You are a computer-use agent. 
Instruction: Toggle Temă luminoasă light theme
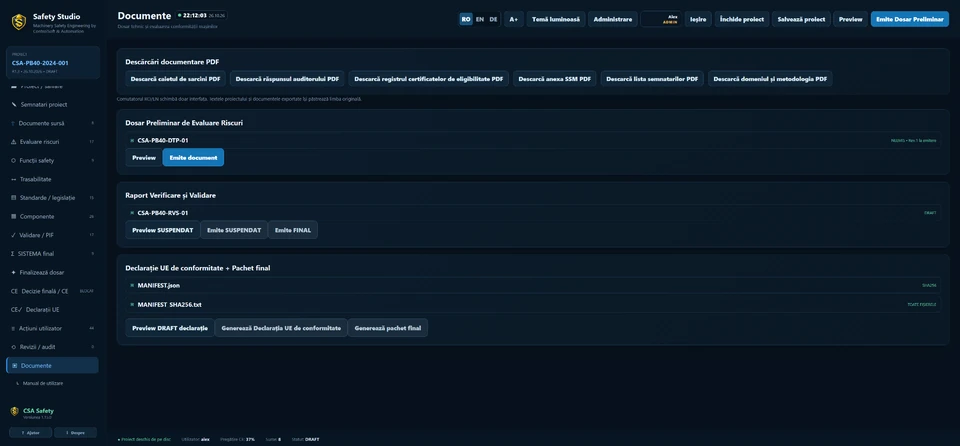[556, 19]
